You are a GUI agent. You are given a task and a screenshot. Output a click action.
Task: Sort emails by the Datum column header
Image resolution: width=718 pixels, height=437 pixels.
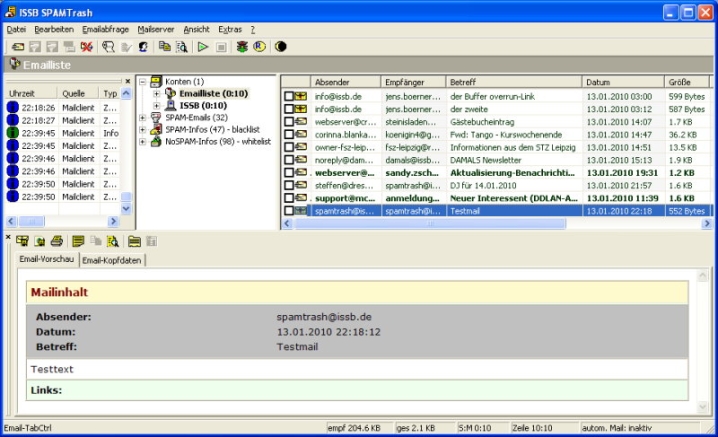[620, 81]
